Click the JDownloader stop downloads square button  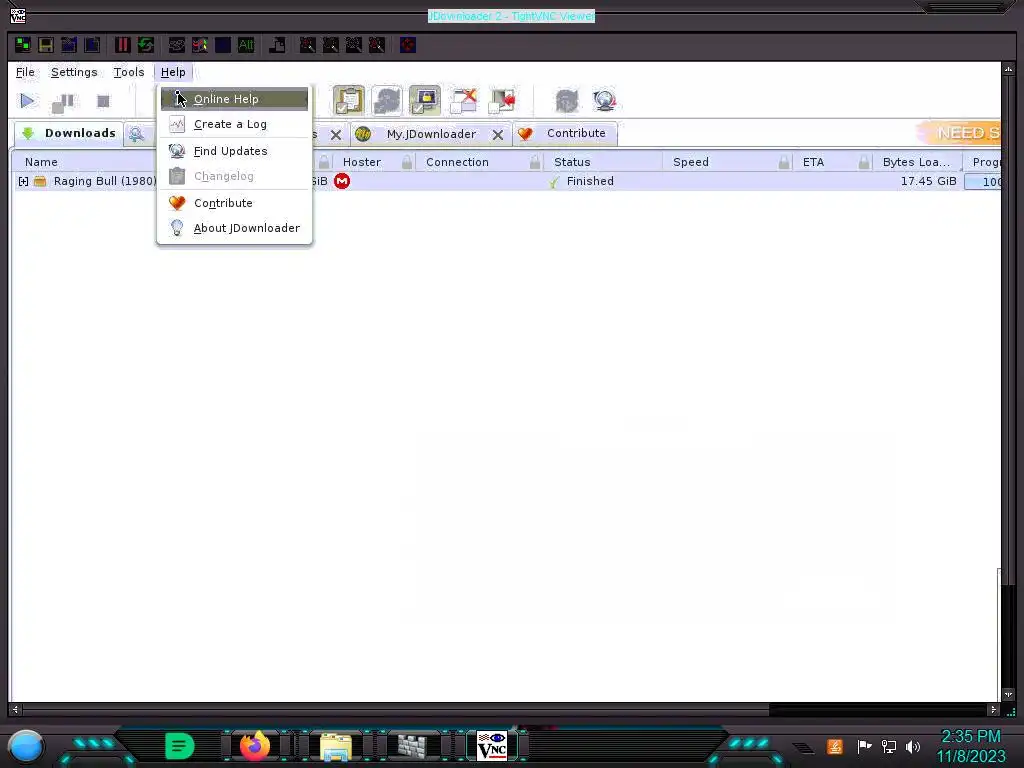pyautogui.click(x=103, y=101)
